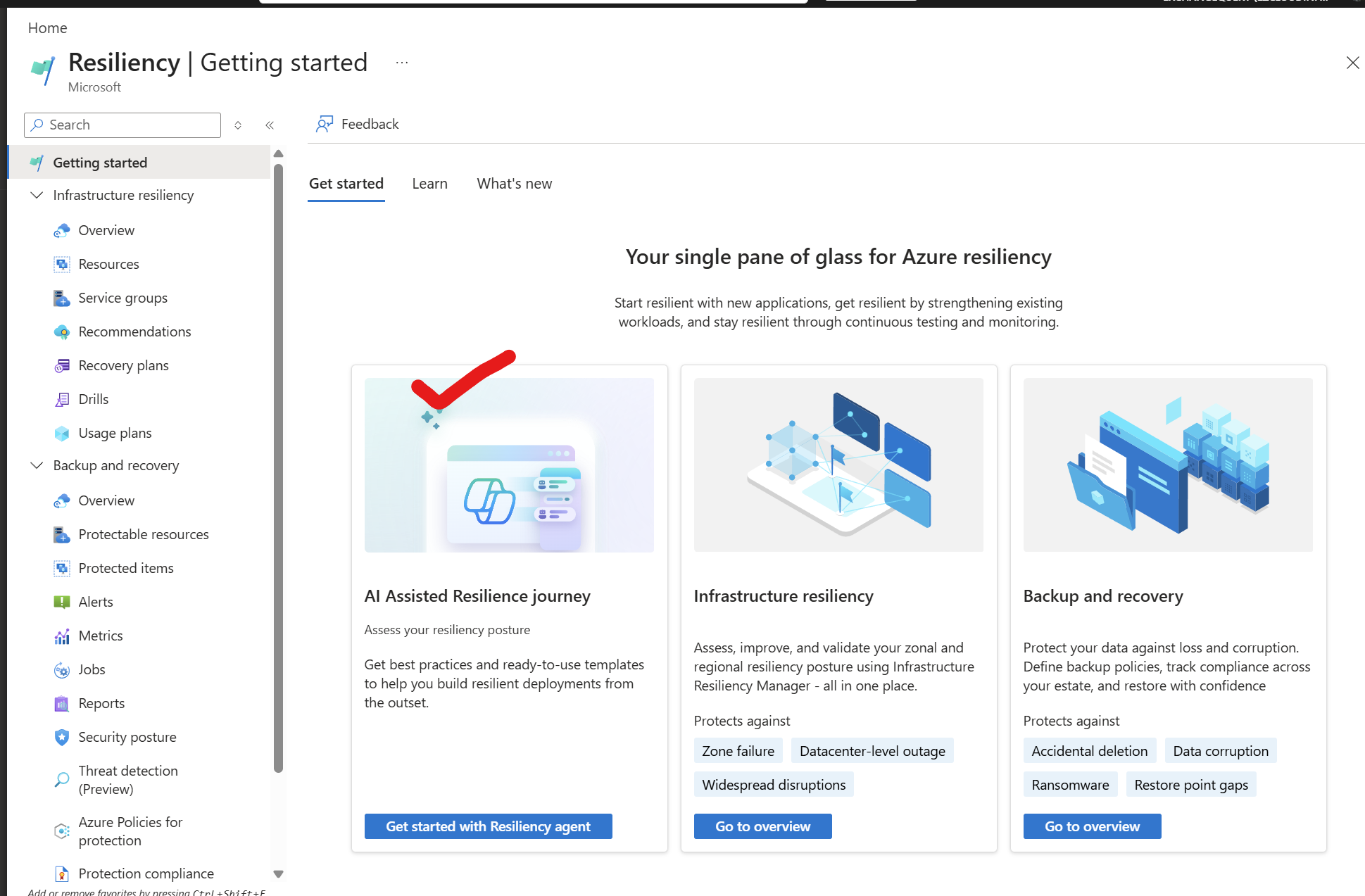Click the Zone failure tag
This screenshot has width=1365, height=896.
738,751
